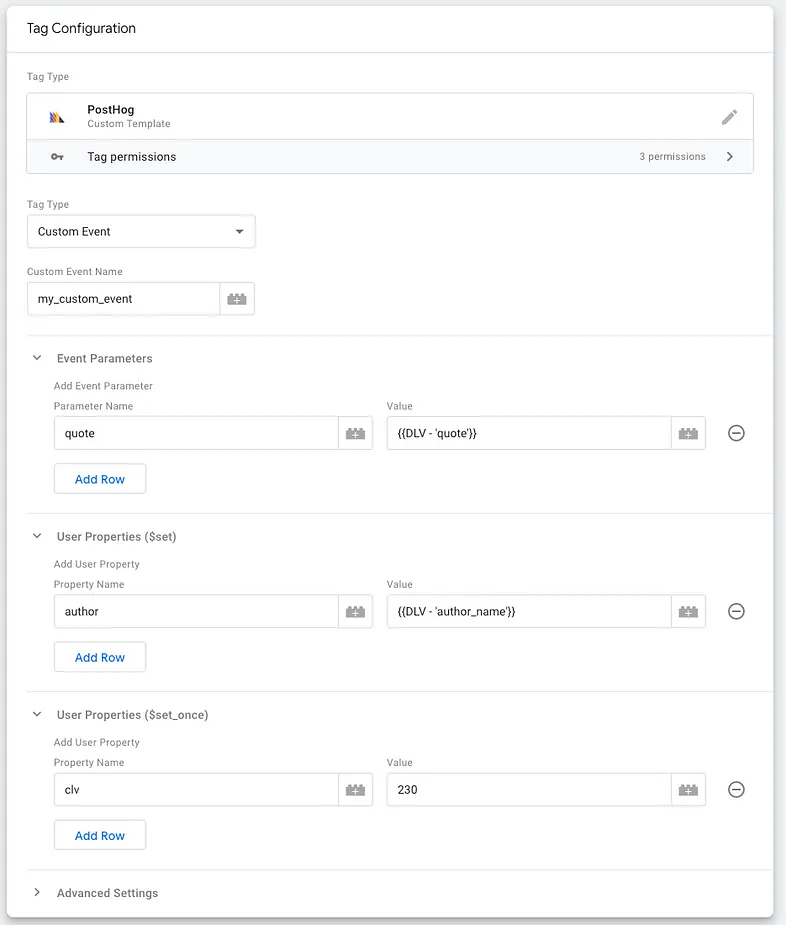The width and height of the screenshot is (786, 925).
Task: Select the Value field containing 230
Action: 520,789
